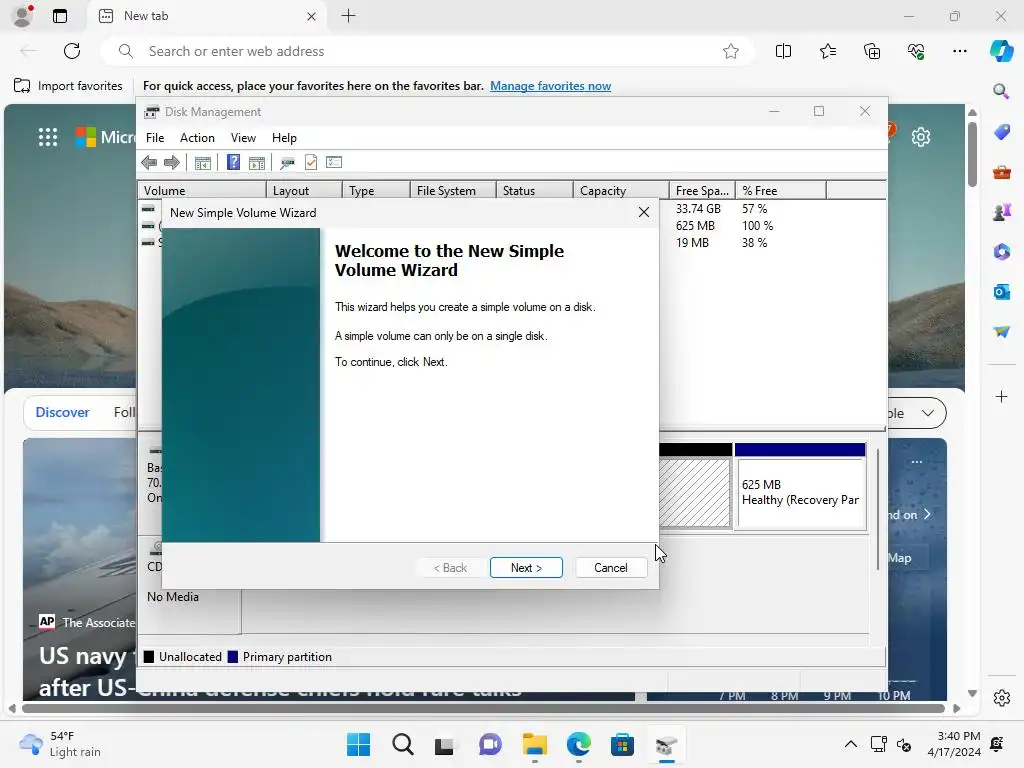Open Edge profile avatar icon
The image size is (1024, 768).
23,16
